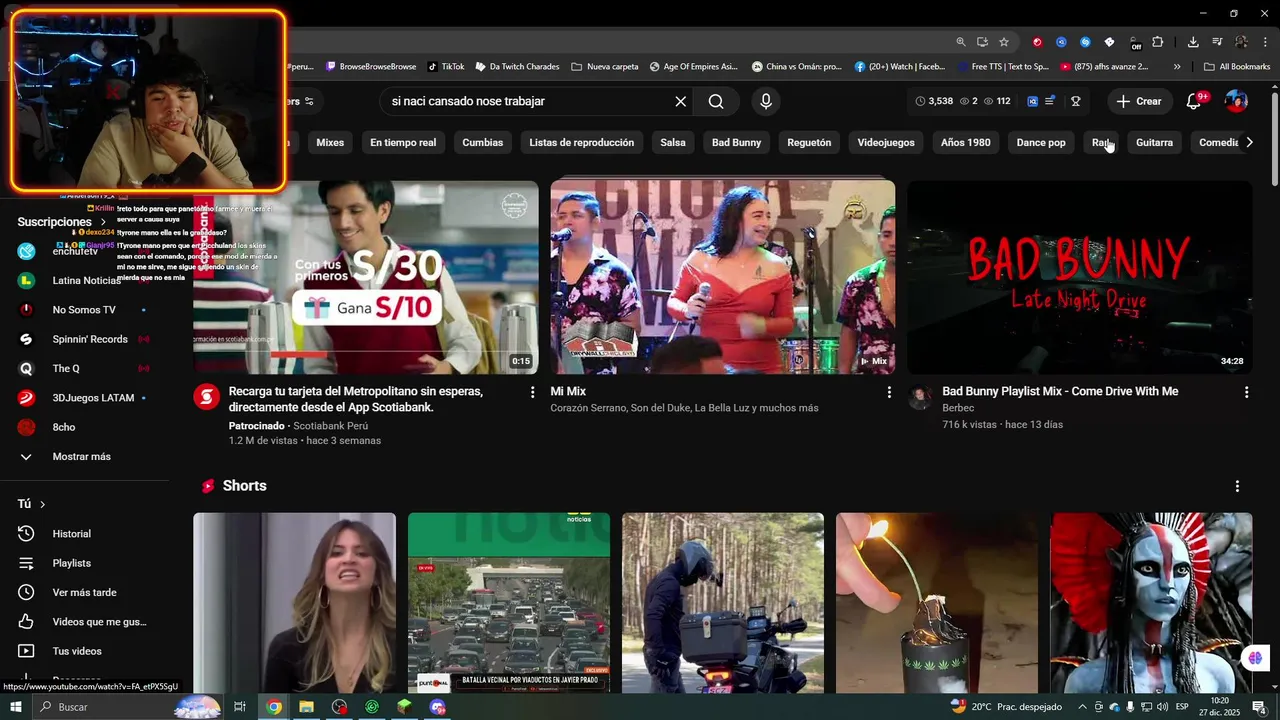
Task: Click the magnifier search button
Action: point(716,101)
